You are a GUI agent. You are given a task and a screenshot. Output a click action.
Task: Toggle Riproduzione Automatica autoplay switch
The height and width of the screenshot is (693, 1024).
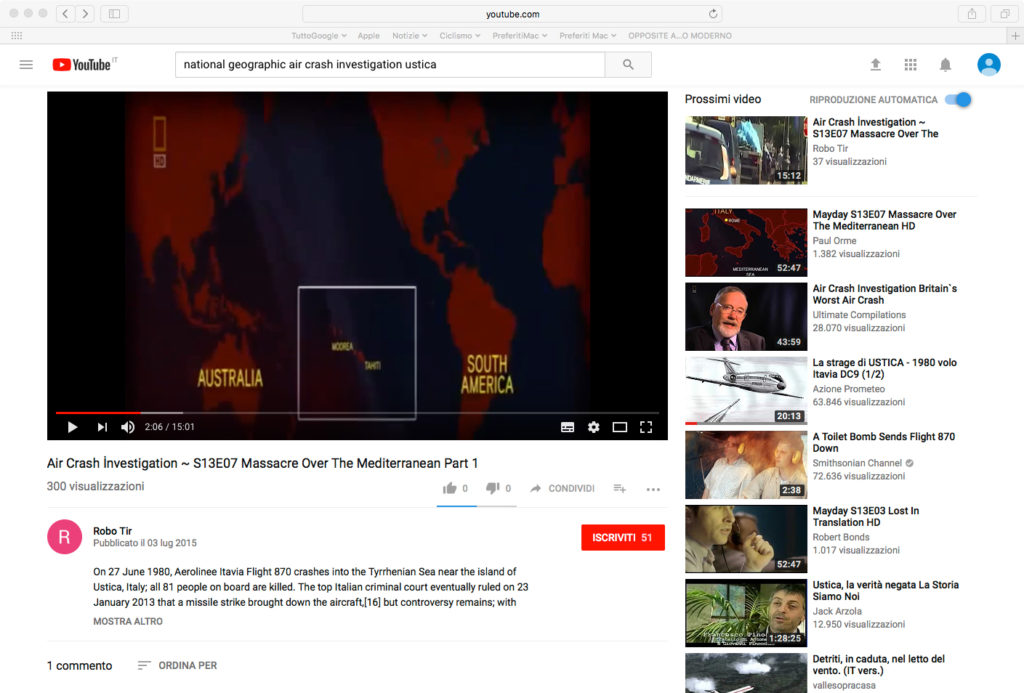[959, 100]
